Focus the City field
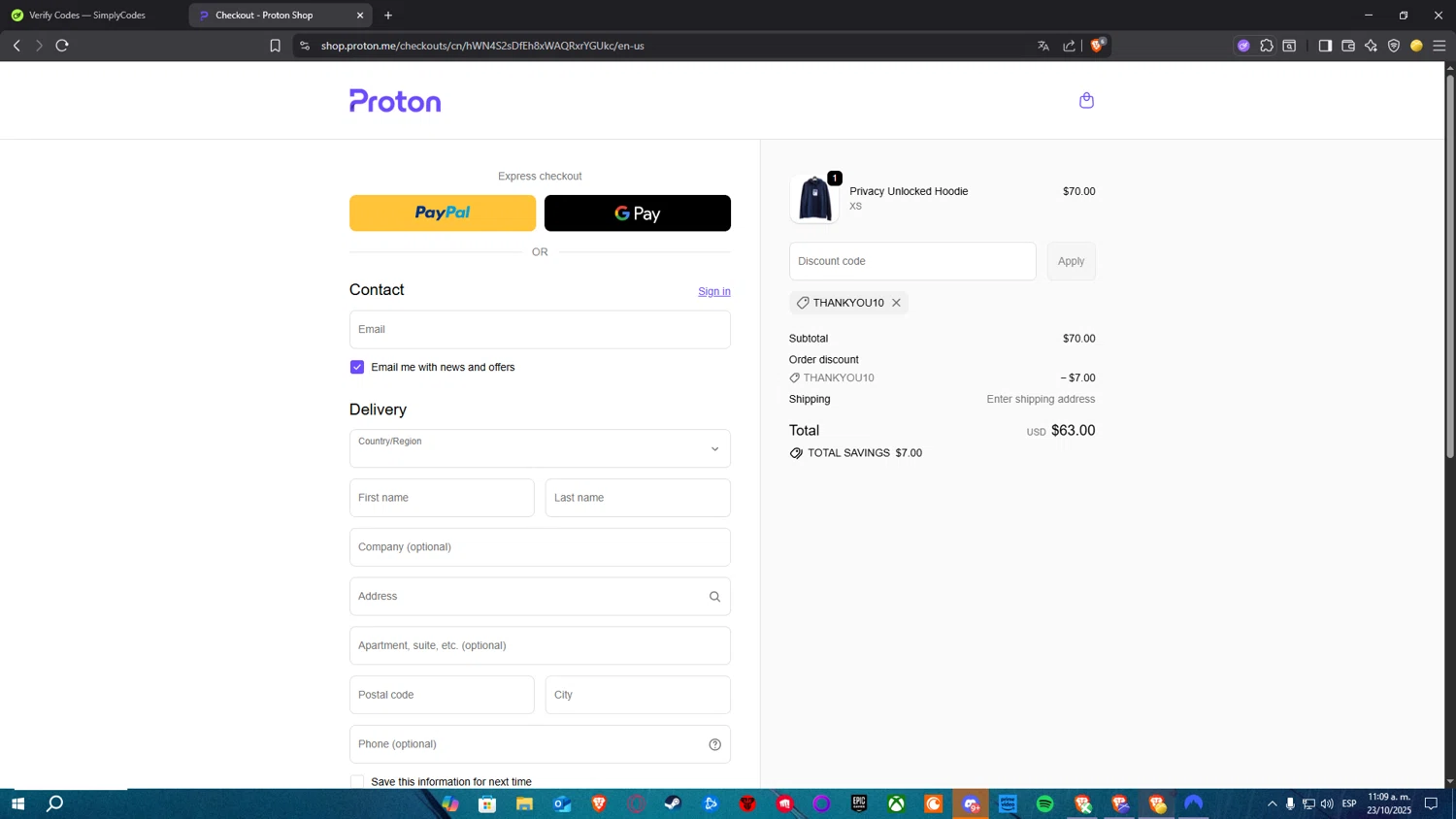This screenshot has width=1456, height=819. click(x=638, y=695)
